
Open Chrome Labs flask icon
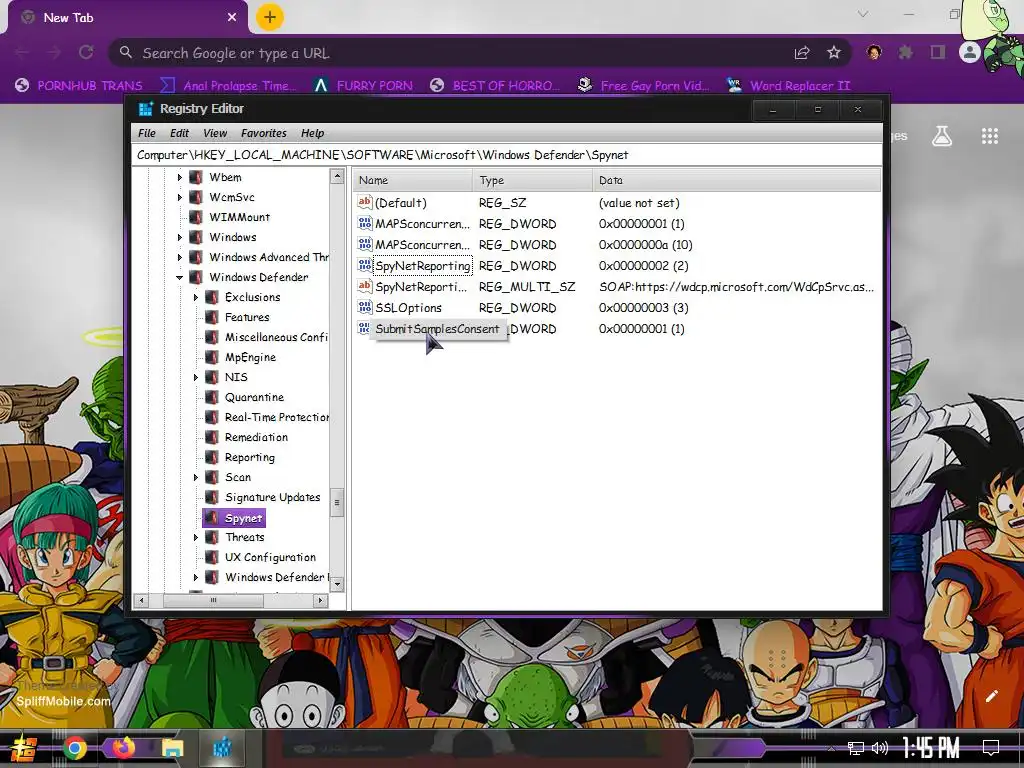coord(942,136)
